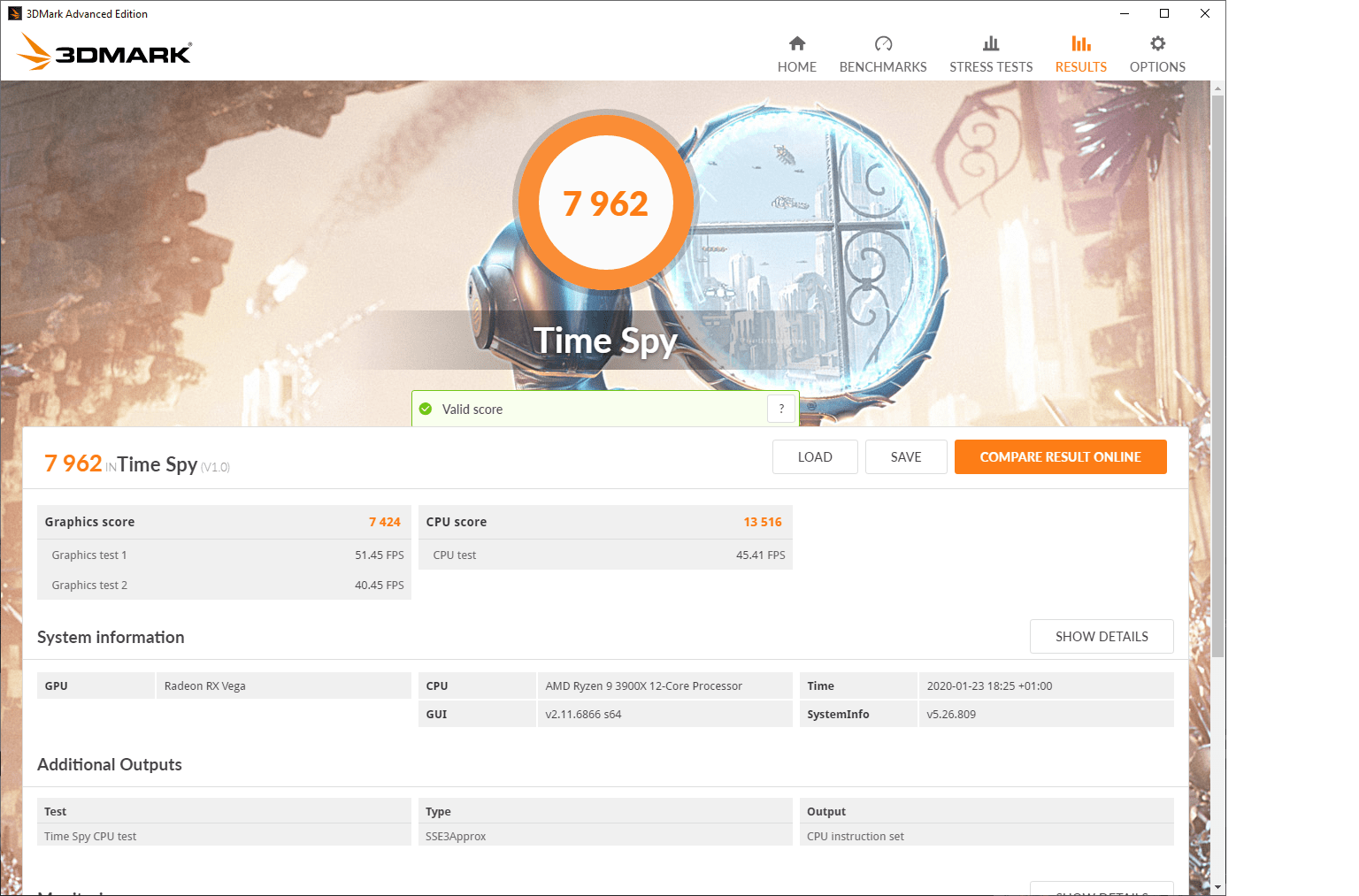Image resolution: width=1359 pixels, height=896 pixels.
Task: Click the Additional Outputs heading
Action: click(x=110, y=764)
